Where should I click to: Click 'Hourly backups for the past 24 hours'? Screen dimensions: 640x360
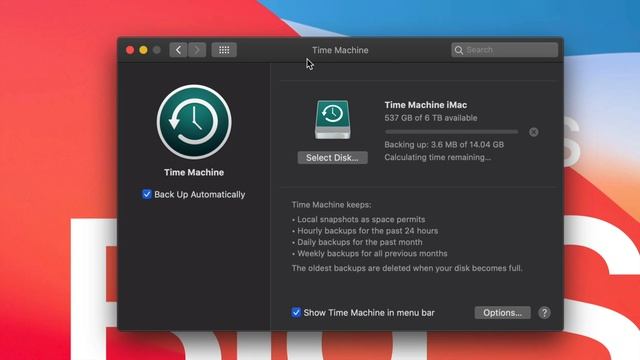coord(367,231)
